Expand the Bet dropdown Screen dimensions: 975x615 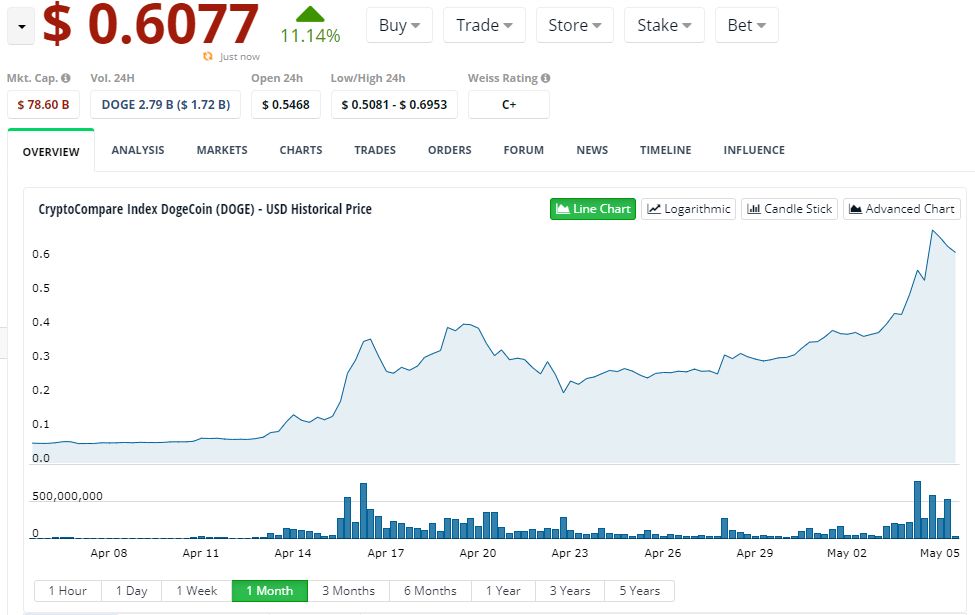tap(746, 25)
